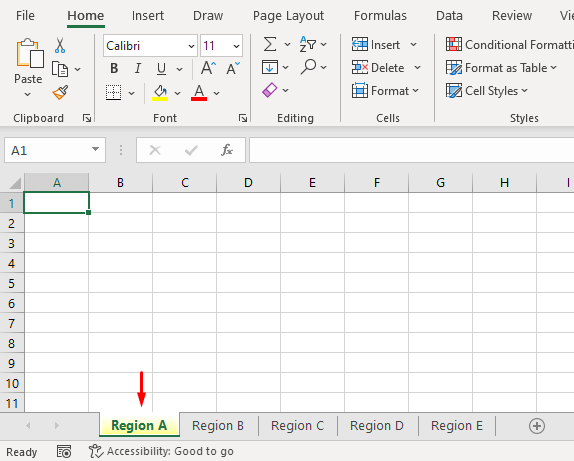
Task: Insert cells using Insert button
Action: [x=376, y=45]
